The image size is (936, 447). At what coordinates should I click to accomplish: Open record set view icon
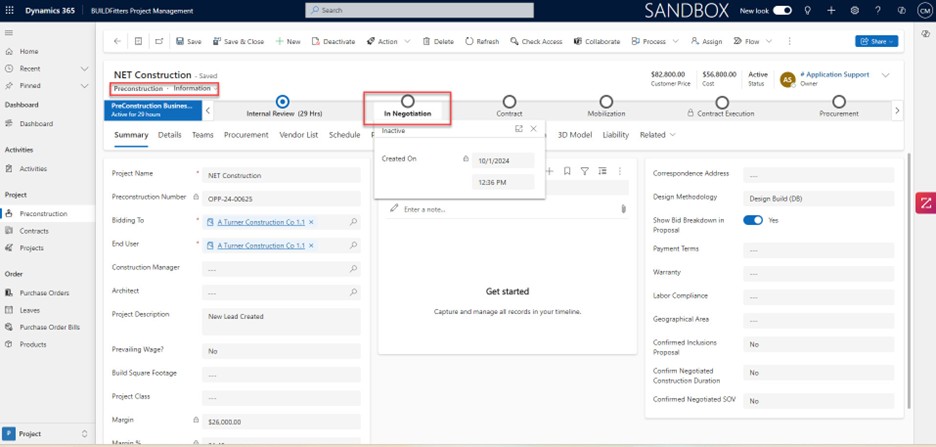pyautogui.click(x=138, y=41)
